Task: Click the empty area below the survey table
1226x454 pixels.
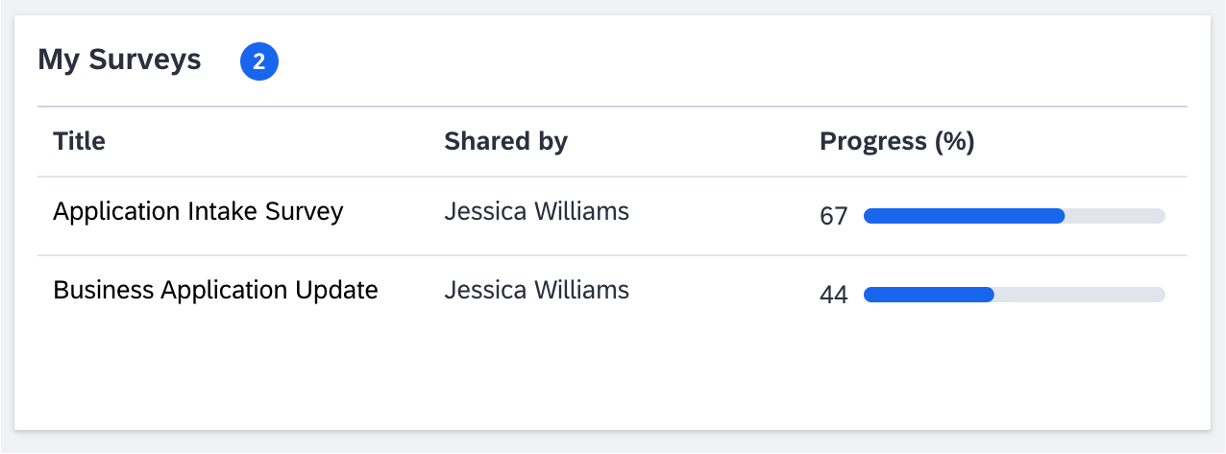Action: click(x=612, y=380)
